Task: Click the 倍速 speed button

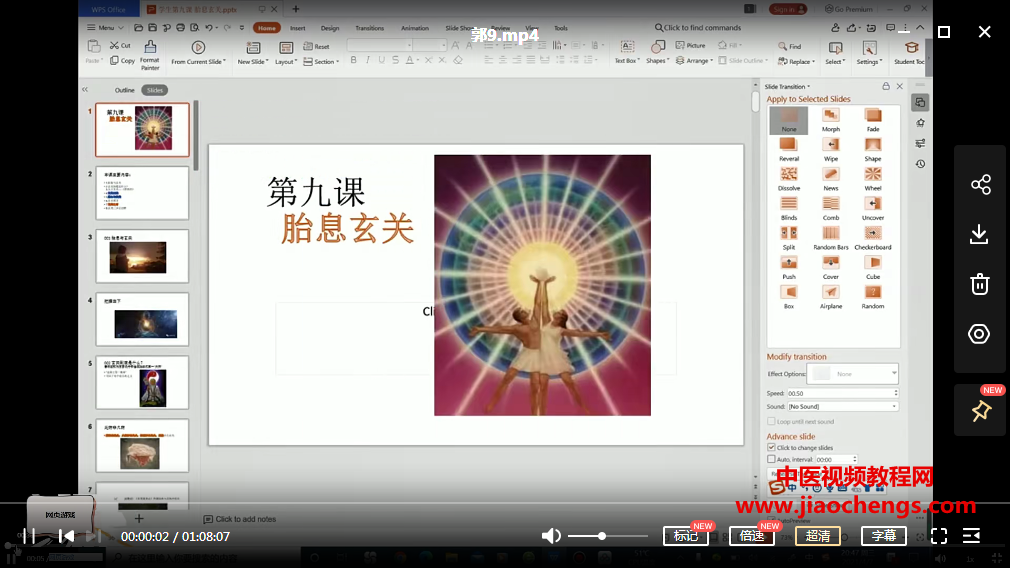Action: coord(752,536)
